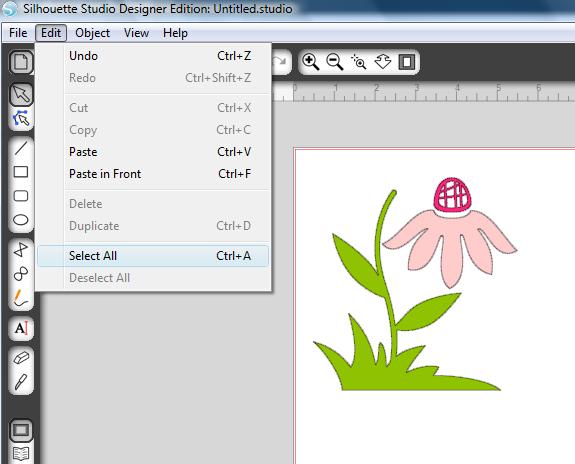Select the arrow Select tool
The image size is (575, 464).
coord(21,94)
